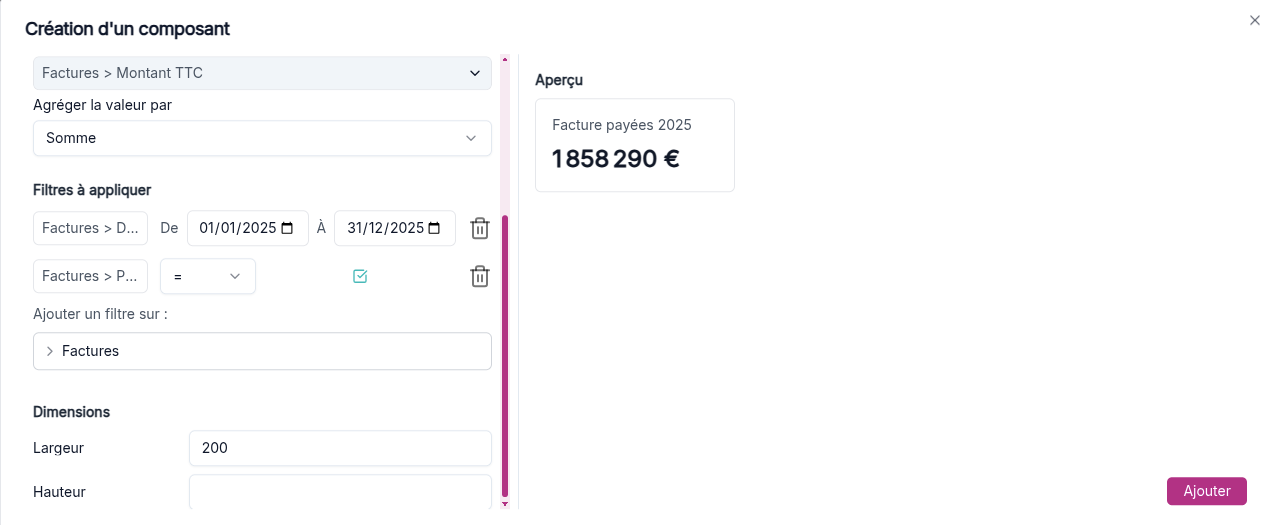The image size is (1275, 525).
Task: Click the Largeur input containing 200
Action: tap(340, 448)
